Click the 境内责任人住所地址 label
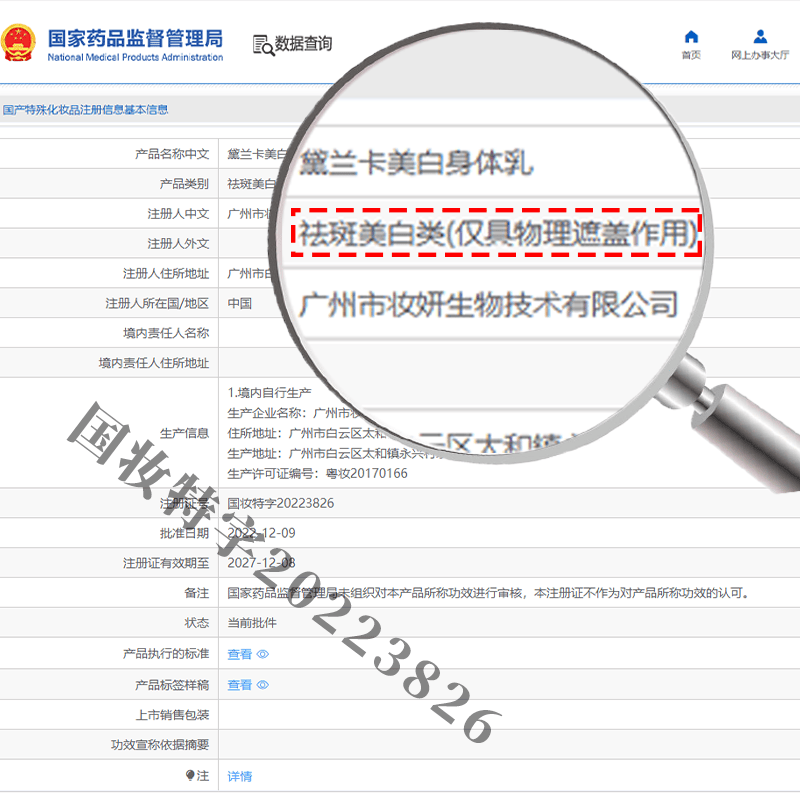The image size is (800, 800). [154, 363]
